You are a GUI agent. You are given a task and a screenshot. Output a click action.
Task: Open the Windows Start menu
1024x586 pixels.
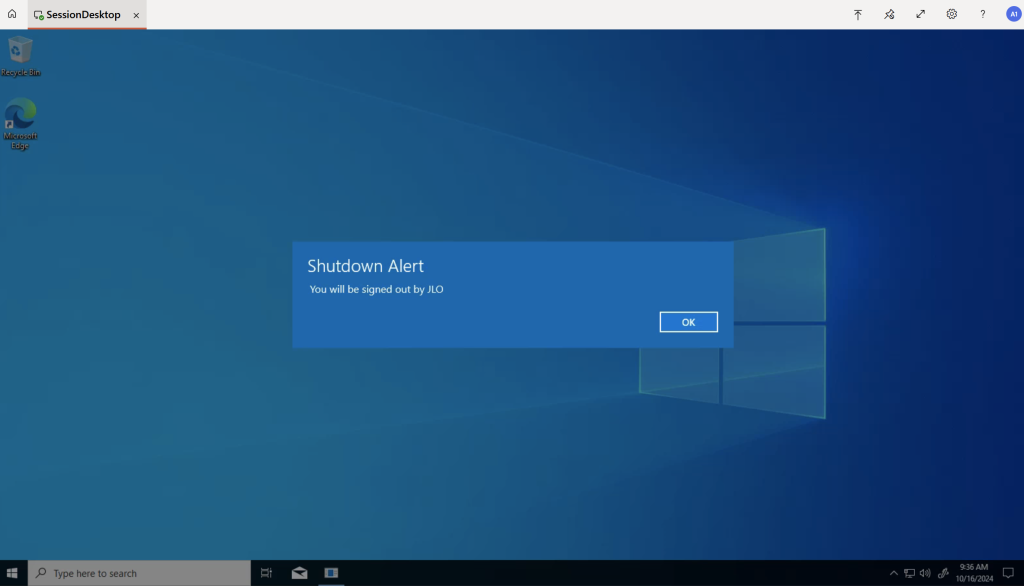tap(12, 573)
